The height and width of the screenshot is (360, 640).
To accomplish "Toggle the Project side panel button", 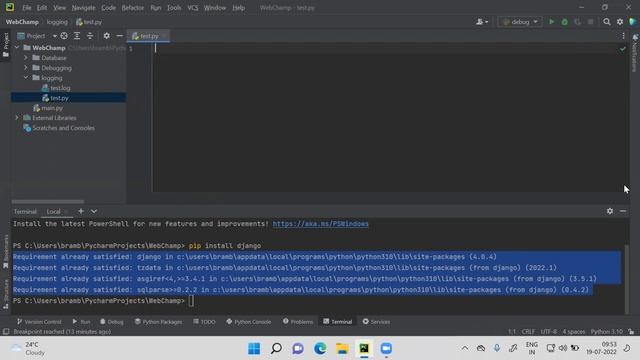I will tap(5, 45).
